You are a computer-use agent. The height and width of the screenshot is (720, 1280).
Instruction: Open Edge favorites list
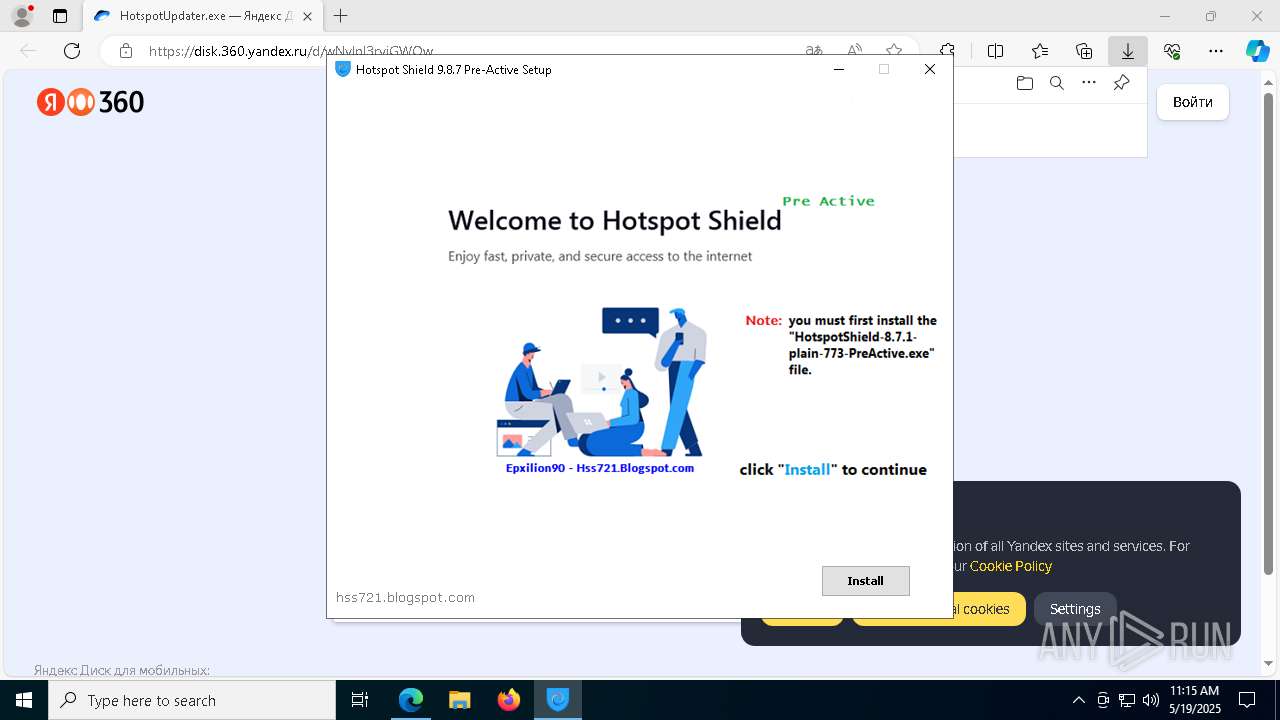click(x=1040, y=51)
